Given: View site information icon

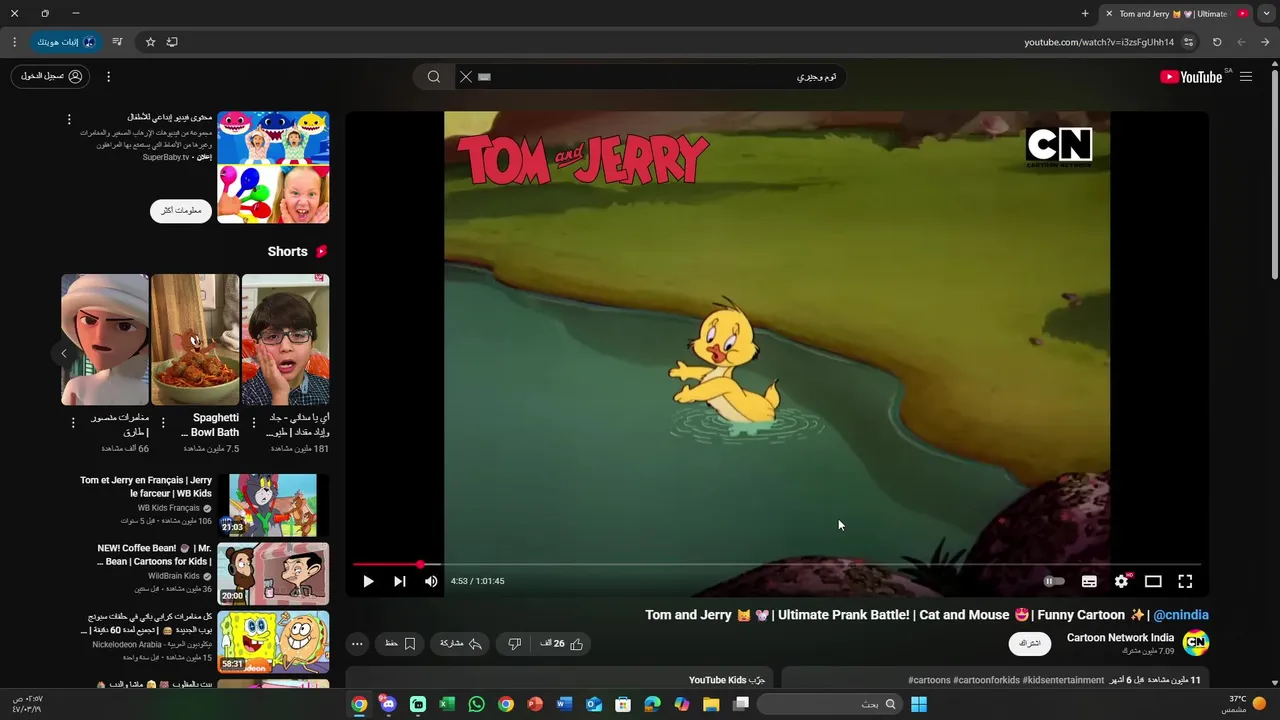Looking at the screenshot, I should click(1188, 42).
